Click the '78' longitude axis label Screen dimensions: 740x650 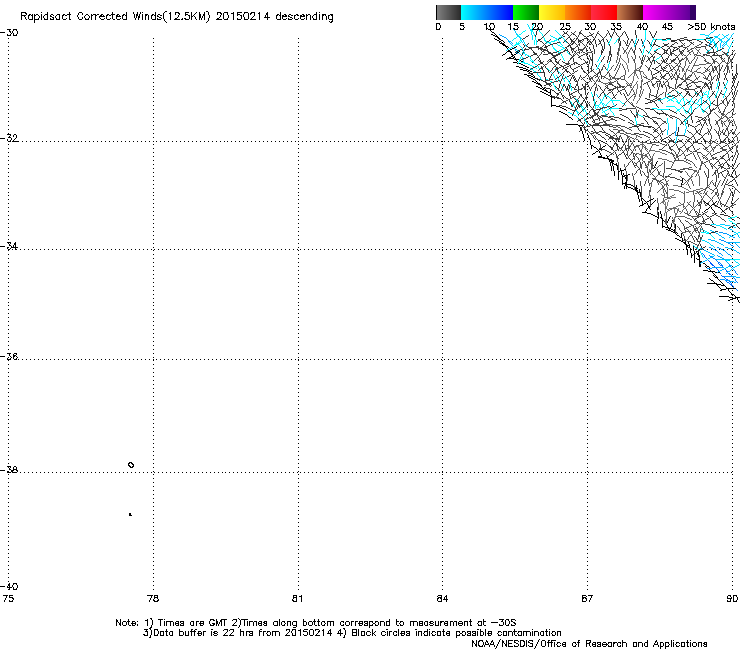point(153,599)
